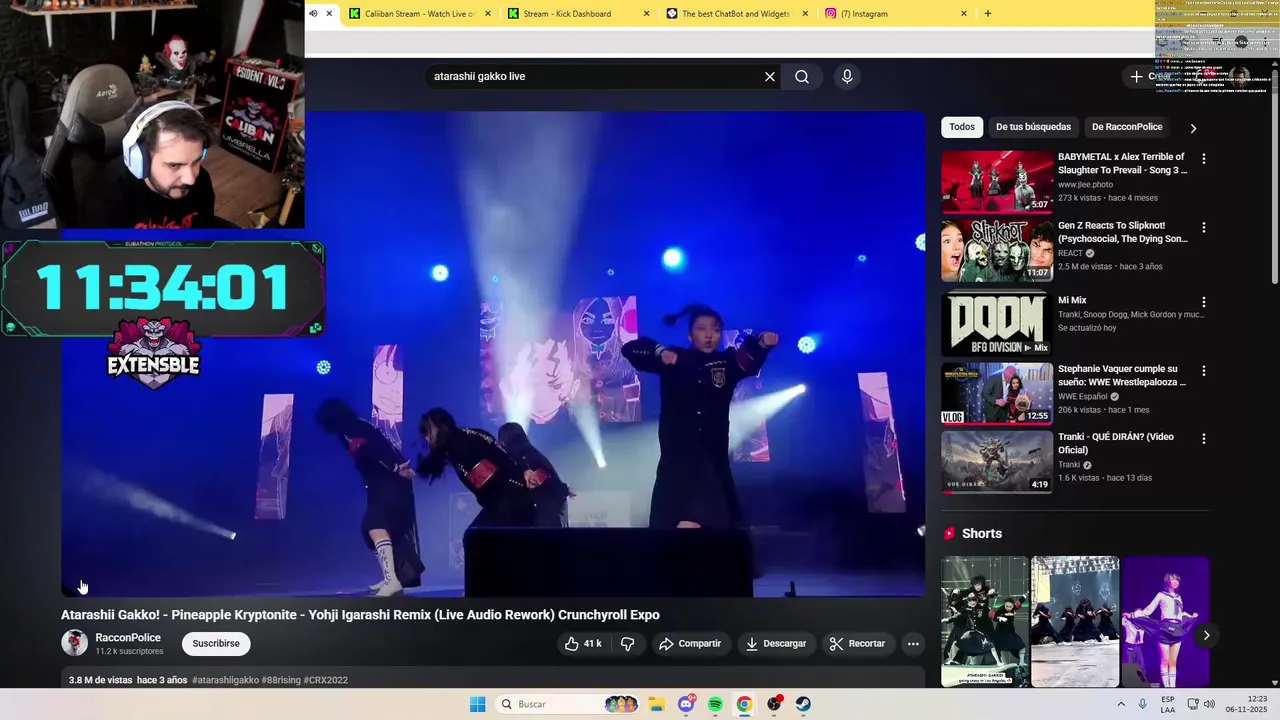Image resolution: width=1280 pixels, height=720 pixels.
Task: Click the #CRX2022 hashtag
Action: pyautogui.click(x=326, y=680)
